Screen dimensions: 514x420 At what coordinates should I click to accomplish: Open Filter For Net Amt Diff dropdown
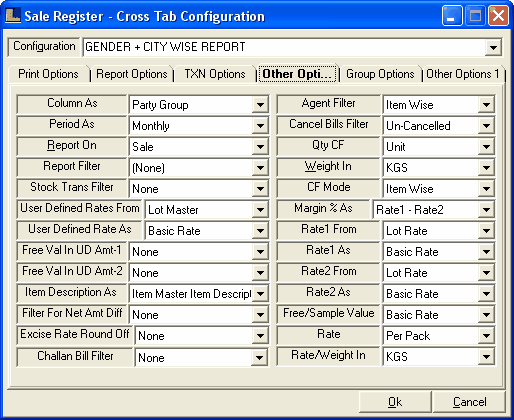coord(260,315)
